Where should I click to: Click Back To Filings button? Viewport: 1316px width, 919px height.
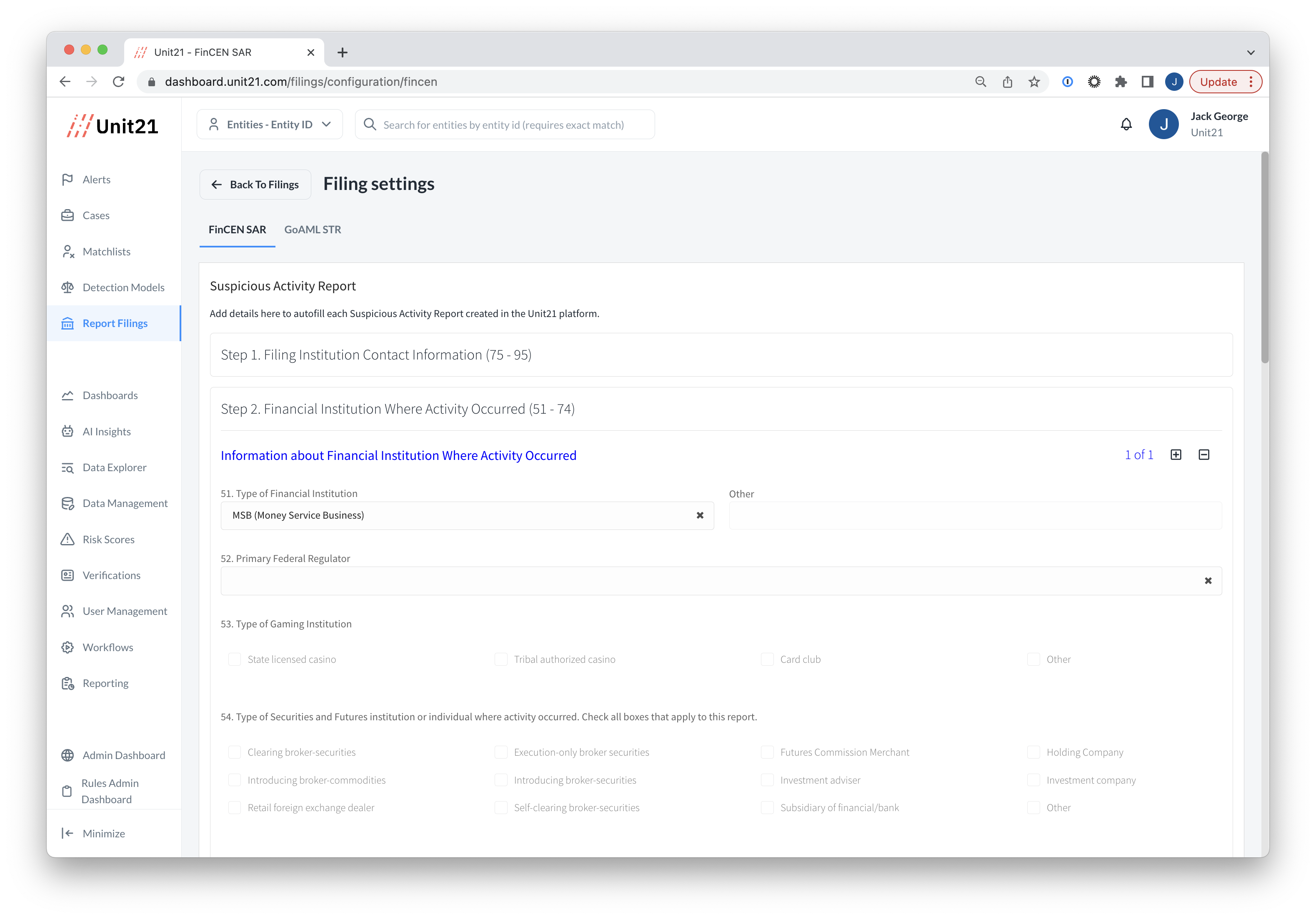coord(255,185)
